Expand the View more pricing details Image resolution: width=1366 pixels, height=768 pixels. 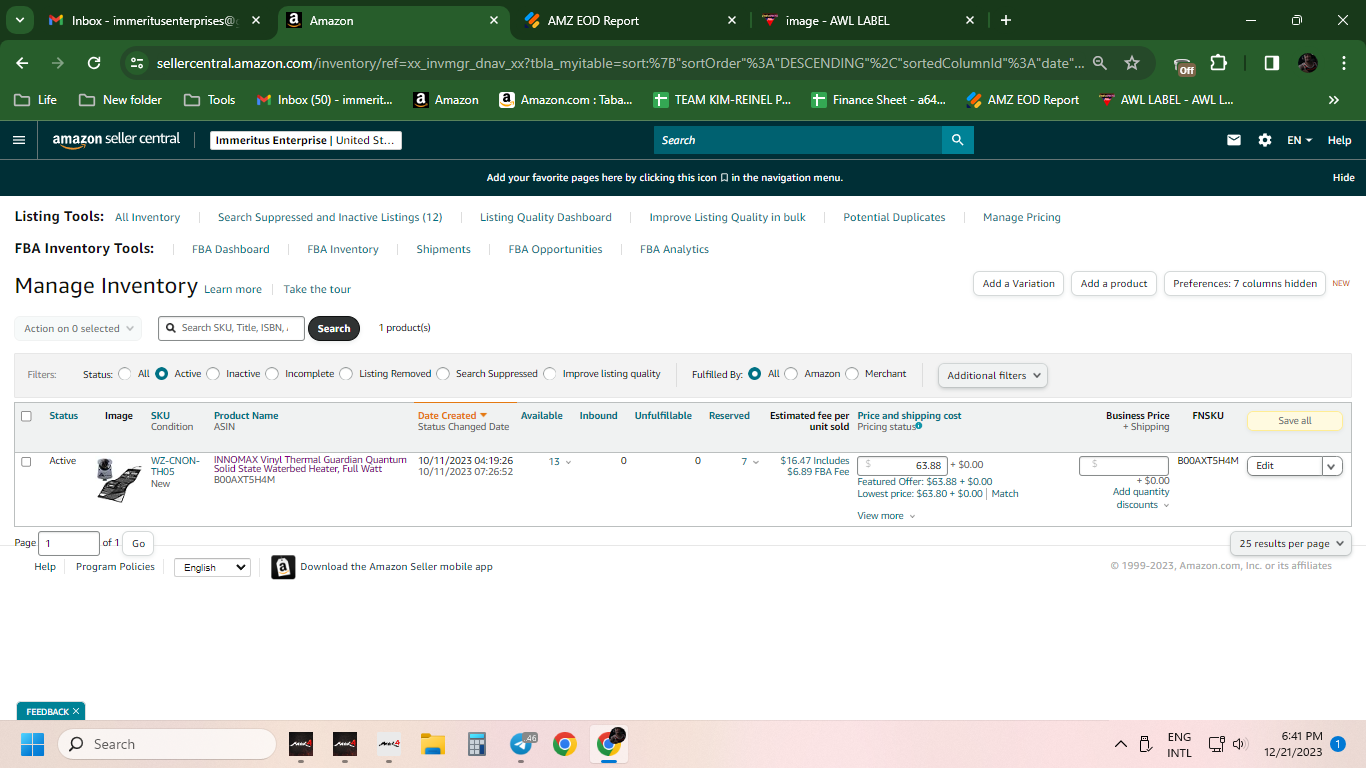point(886,516)
